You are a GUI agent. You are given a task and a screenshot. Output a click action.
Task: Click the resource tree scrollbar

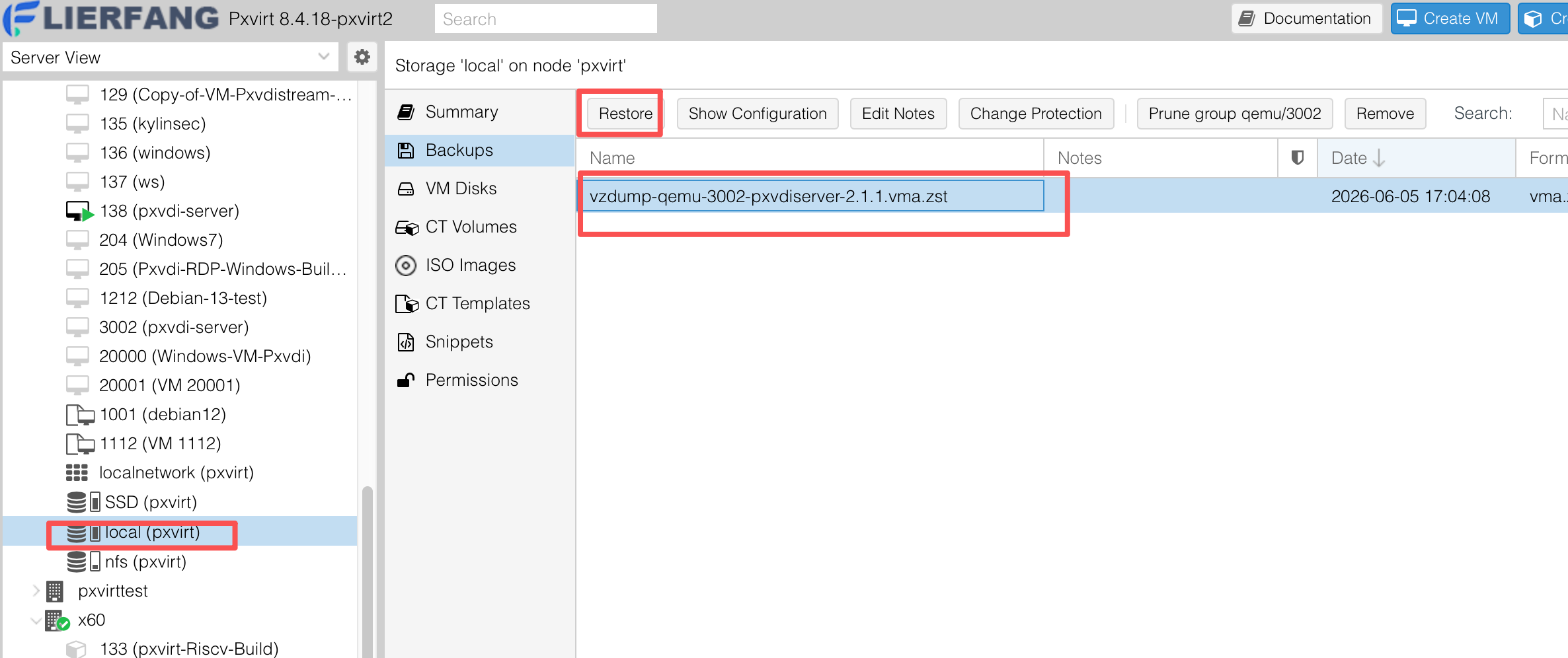[x=368, y=571]
